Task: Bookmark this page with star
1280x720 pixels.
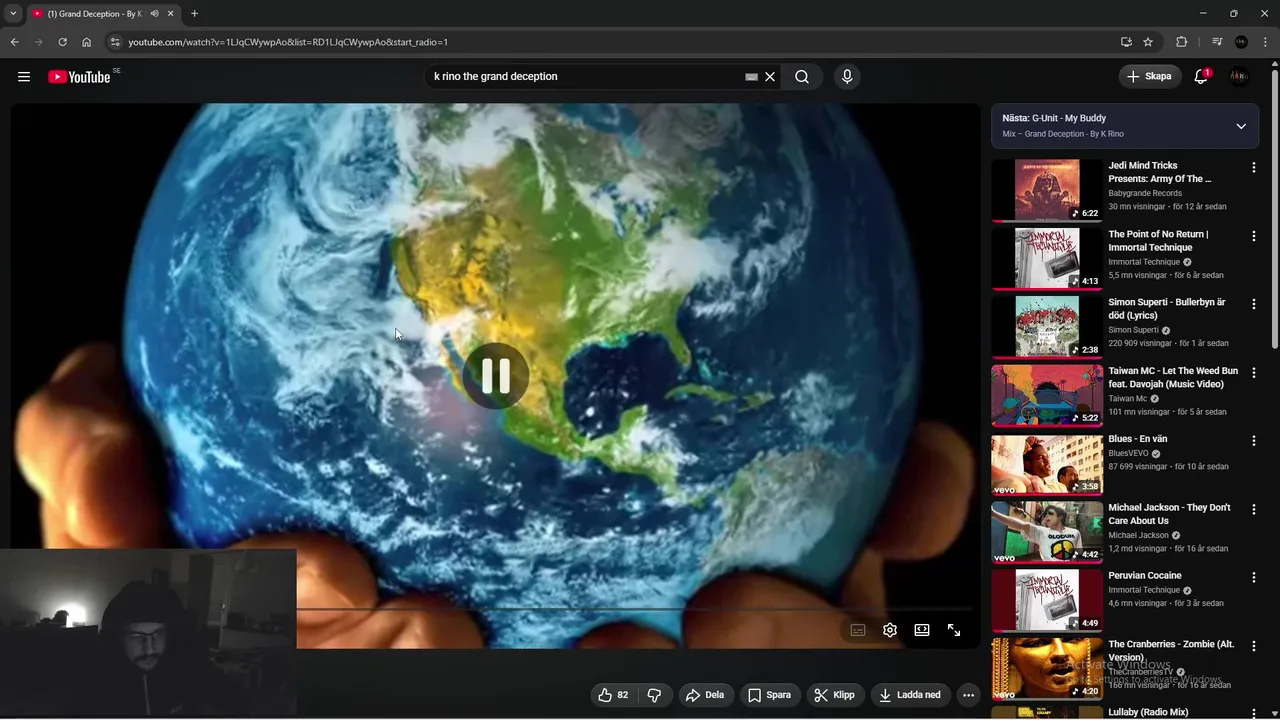Action: (1148, 42)
